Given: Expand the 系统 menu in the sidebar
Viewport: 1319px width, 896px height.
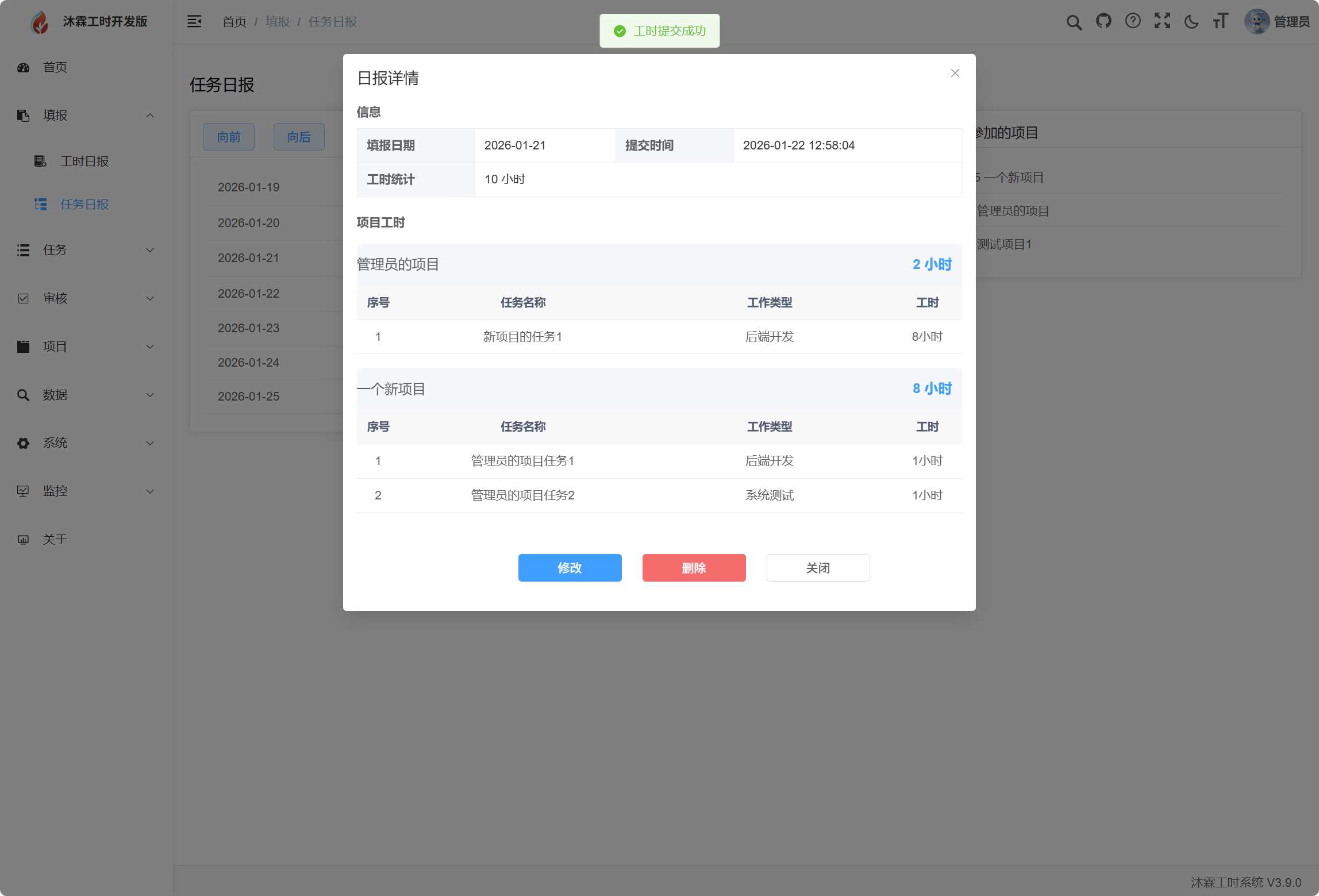Looking at the screenshot, I should tap(83, 443).
